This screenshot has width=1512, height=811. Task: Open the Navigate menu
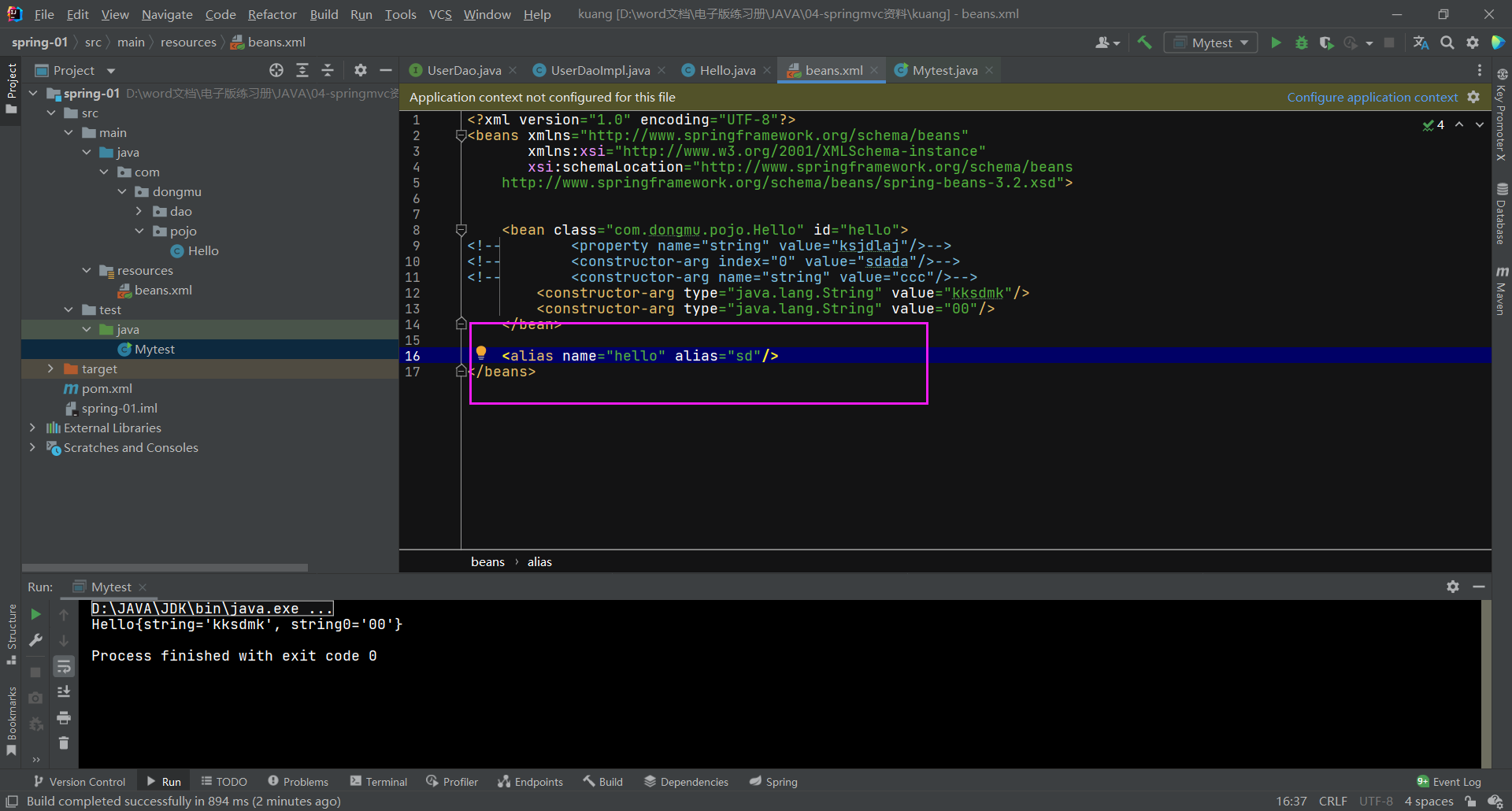(167, 14)
